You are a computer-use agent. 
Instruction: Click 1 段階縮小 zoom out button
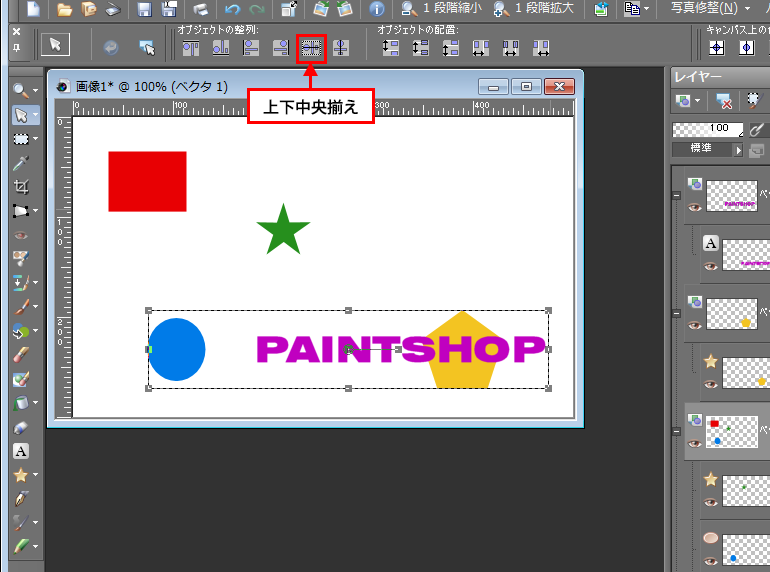pos(441,8)
